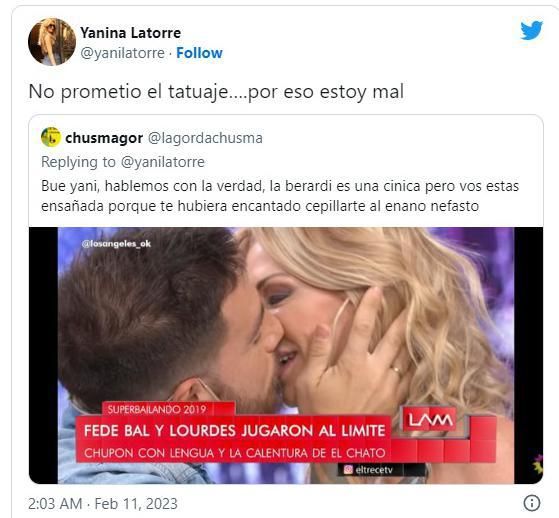Click the SUPERBAILANDO 2019 label
The image size is (559, 518).
(x=157, y=409)
